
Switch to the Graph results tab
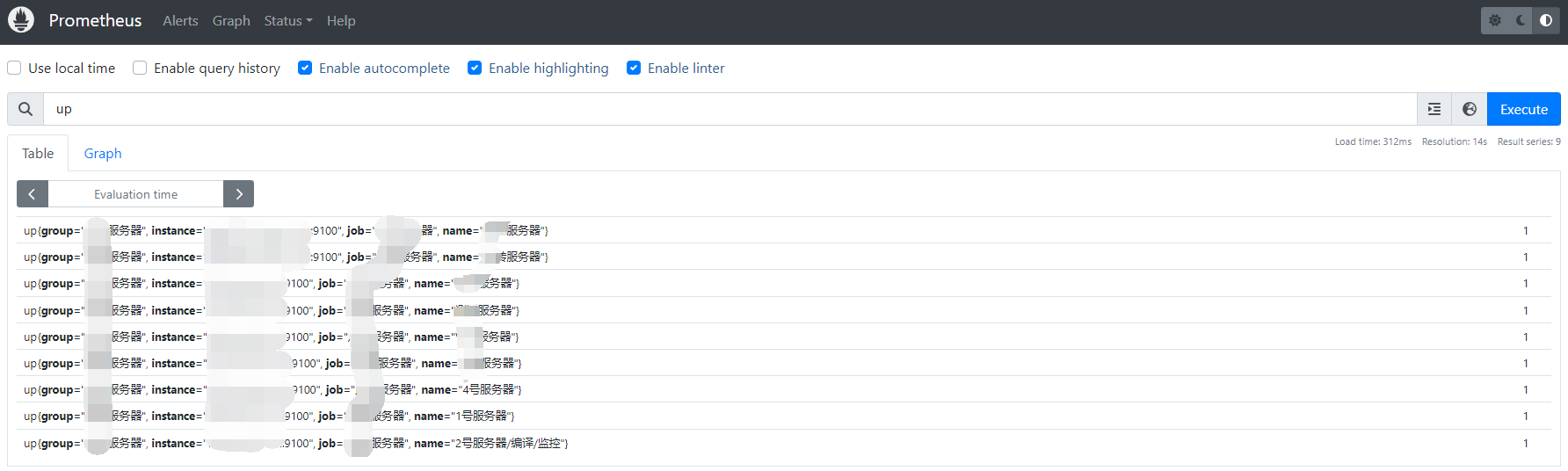point(103,153)
